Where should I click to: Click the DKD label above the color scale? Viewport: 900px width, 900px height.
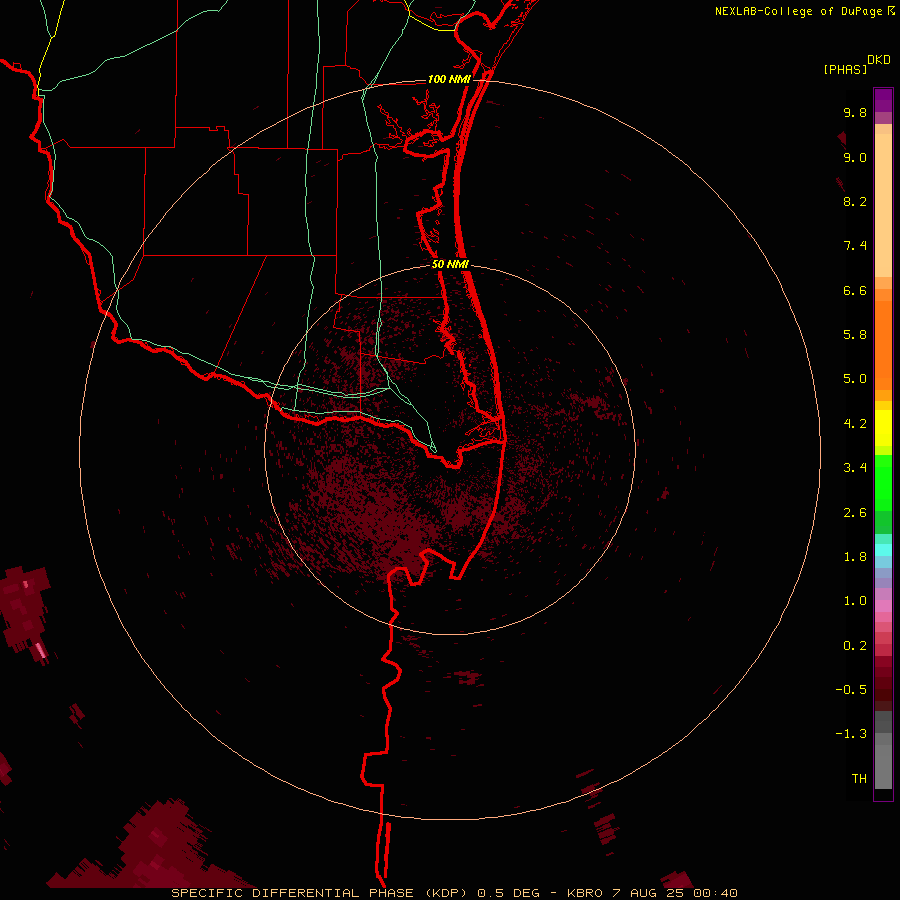(879, 60)
